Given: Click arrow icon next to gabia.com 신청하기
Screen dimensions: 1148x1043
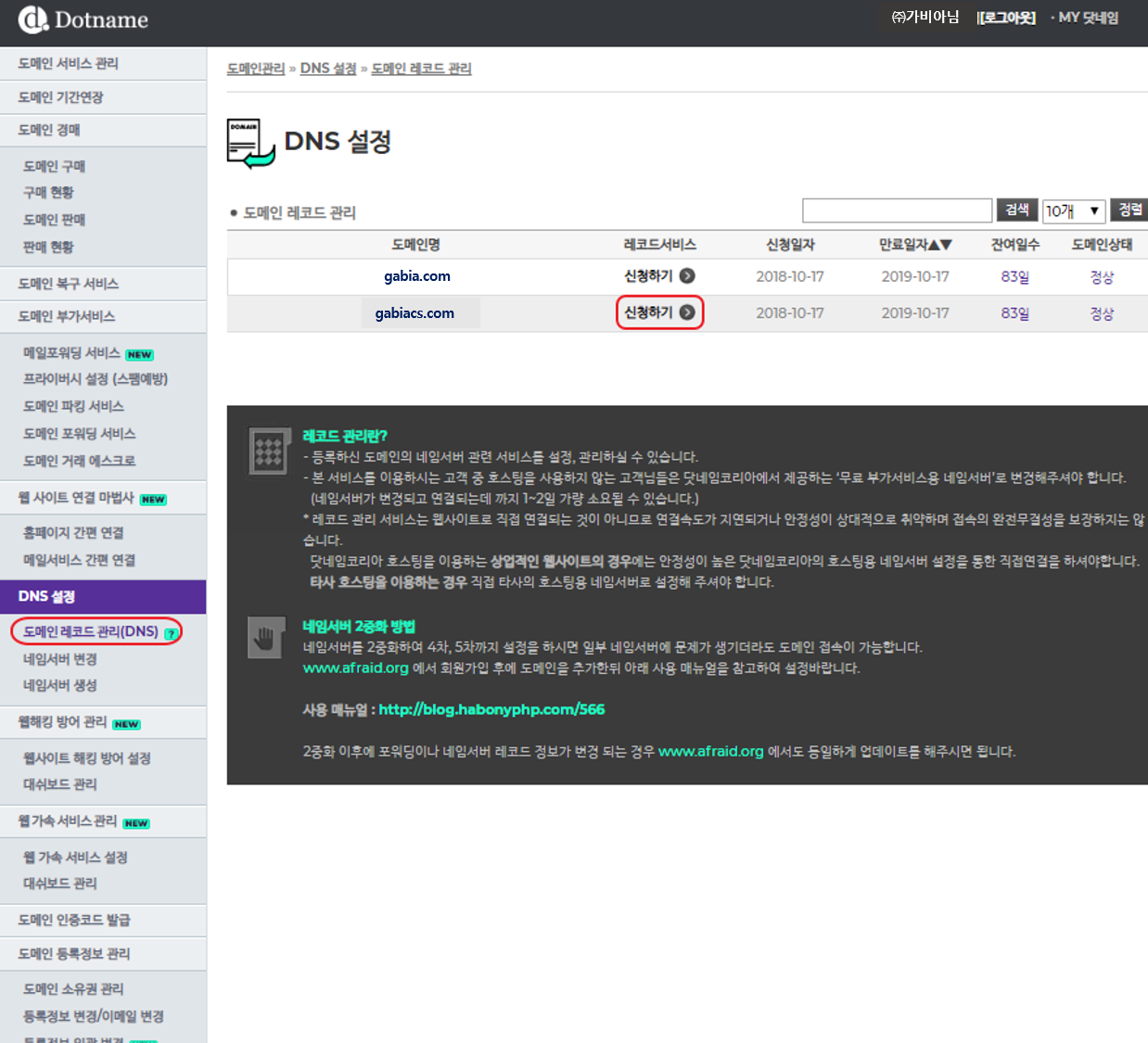Looking at the screenshot, I should tap(687, 275).
